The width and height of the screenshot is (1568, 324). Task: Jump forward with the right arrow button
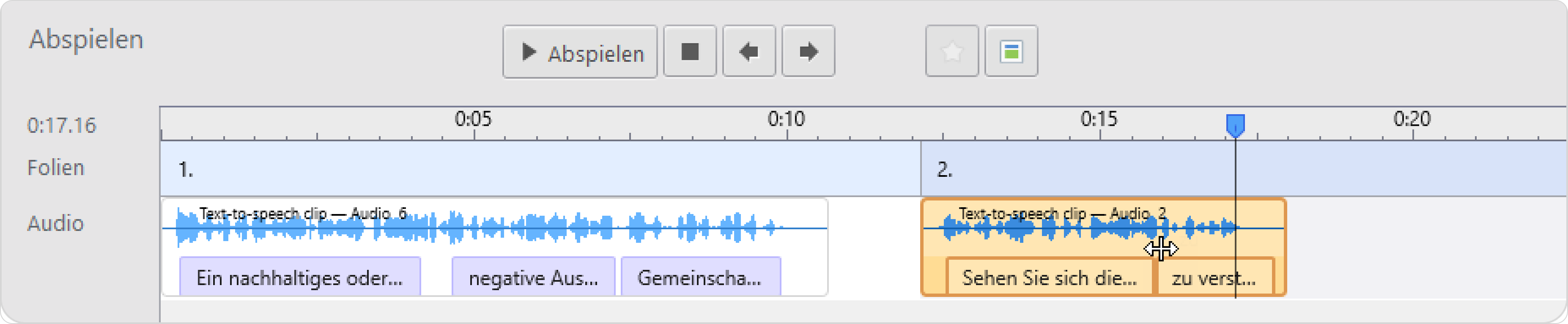809,52
